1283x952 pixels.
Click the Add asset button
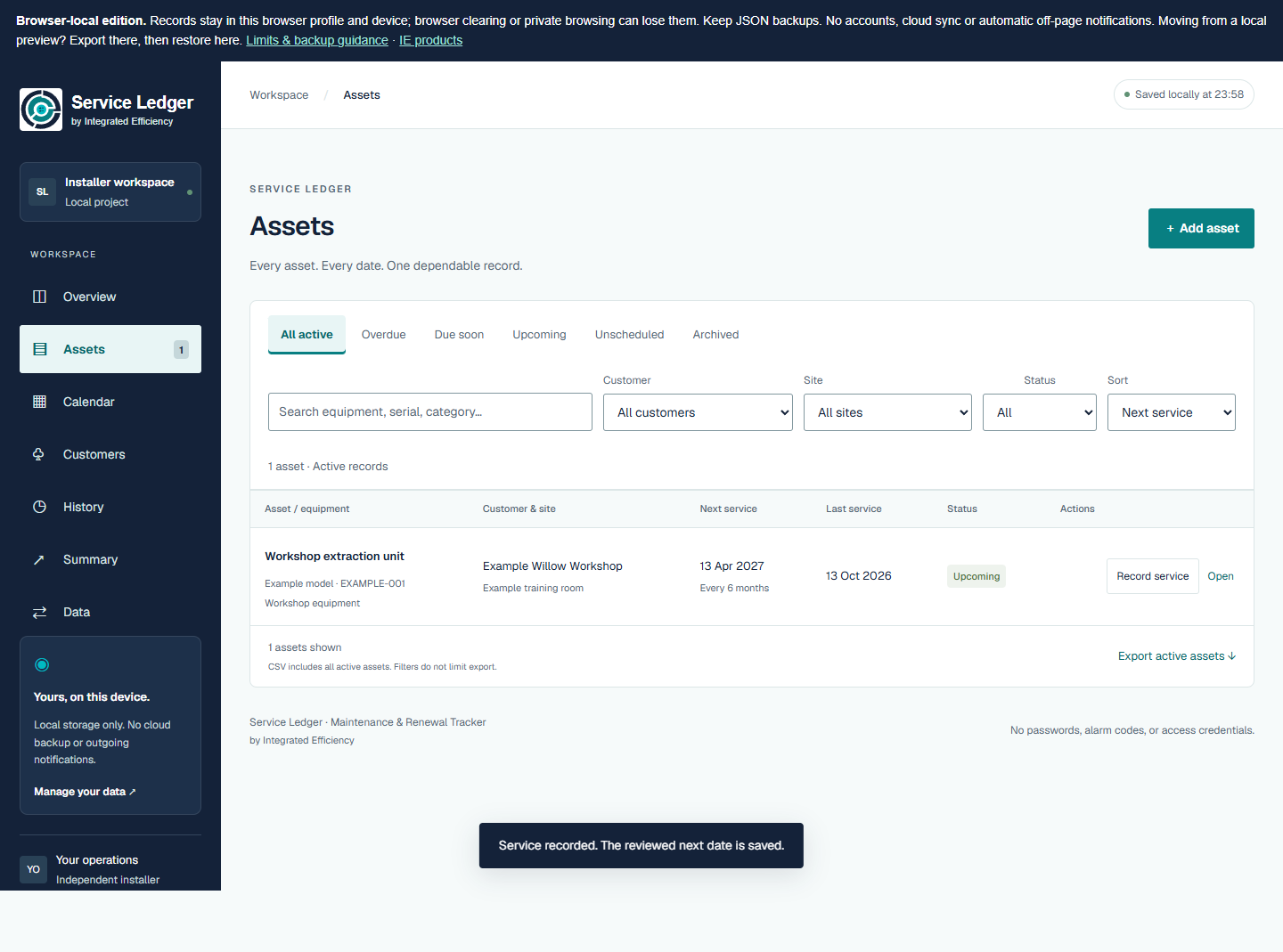pos(1201,228)
